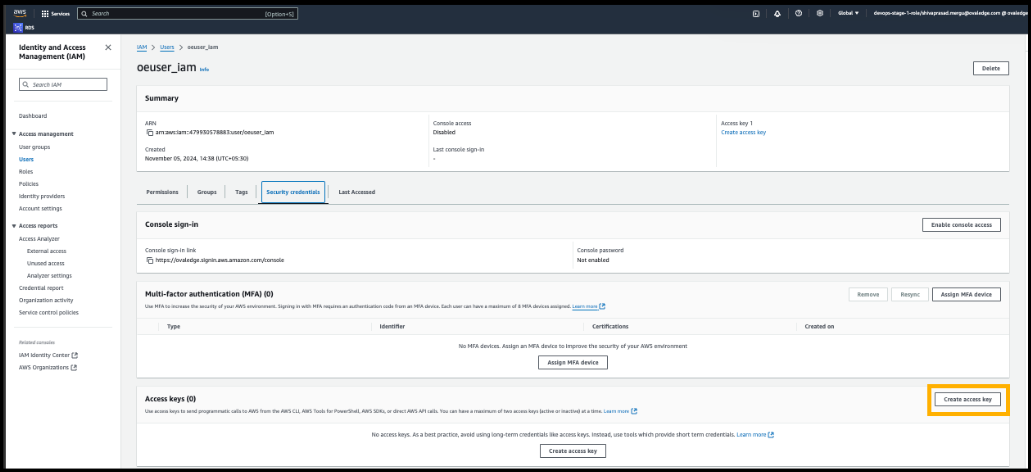The width and height of the screenshot is (1031, 472).
Task: Open Roles in sidebar
Action: 26,172
